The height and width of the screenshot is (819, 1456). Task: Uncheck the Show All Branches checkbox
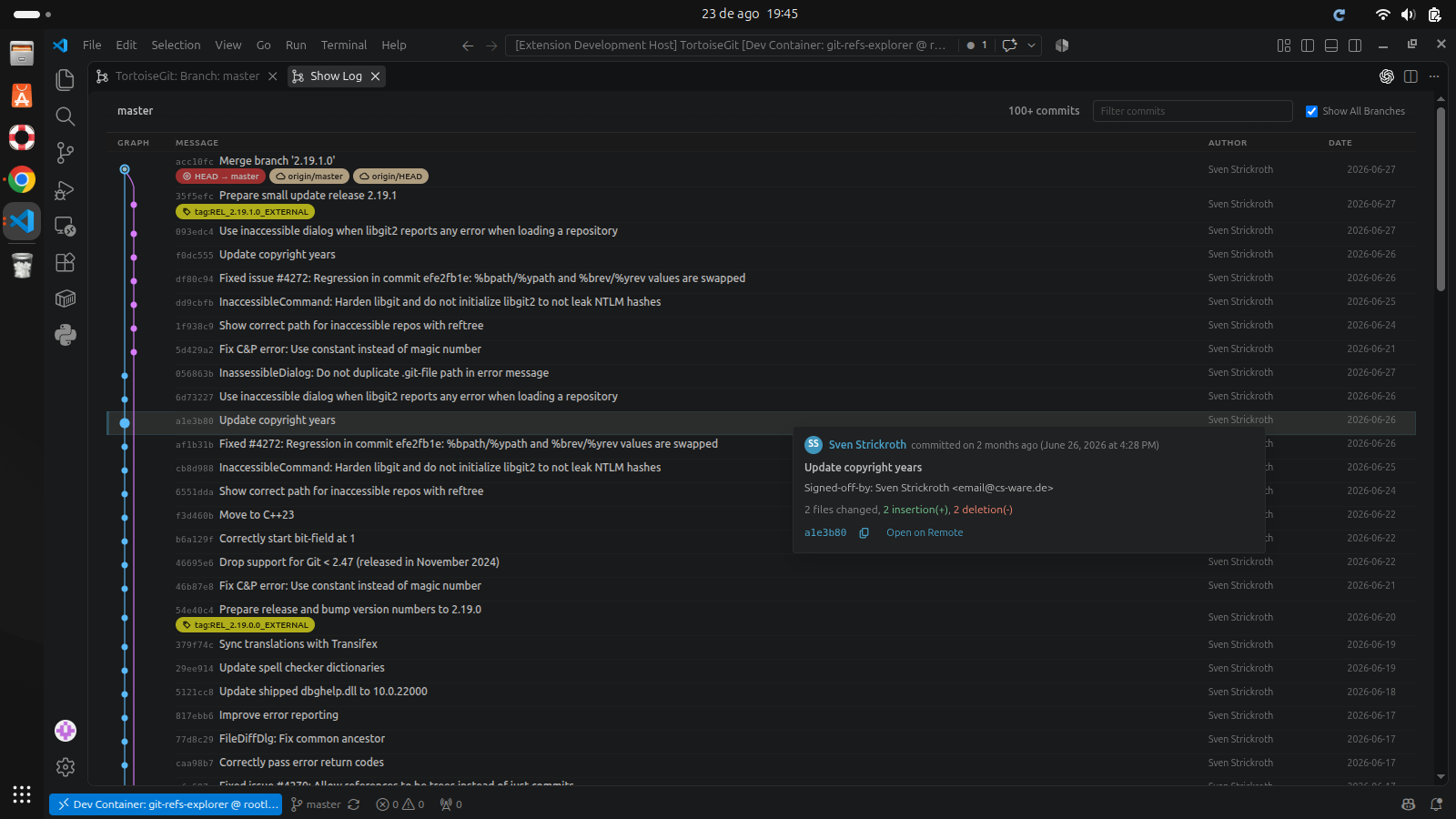[x=1311, y=111]
